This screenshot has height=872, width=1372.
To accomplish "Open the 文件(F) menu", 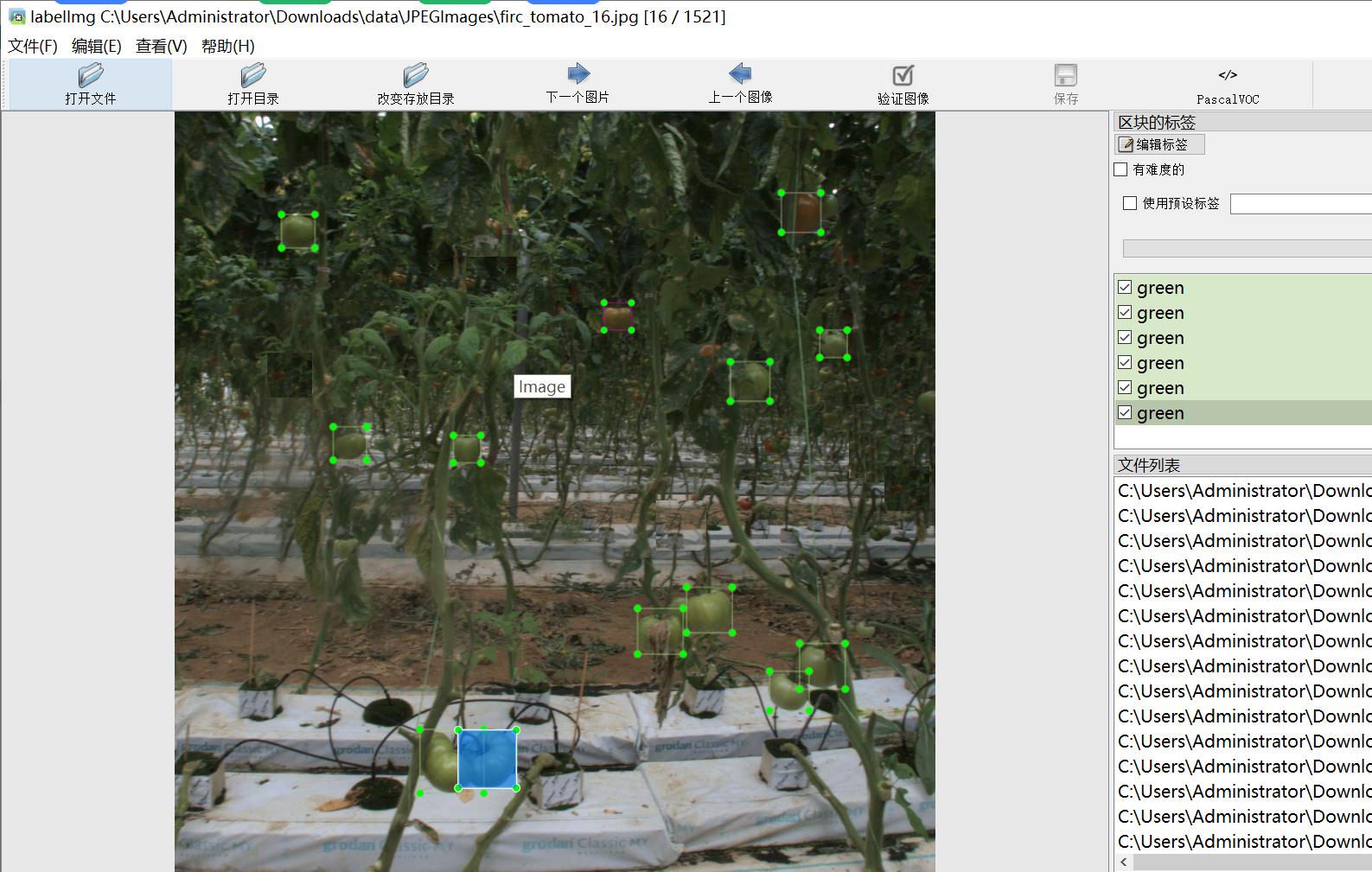I will tap(33, 47).
